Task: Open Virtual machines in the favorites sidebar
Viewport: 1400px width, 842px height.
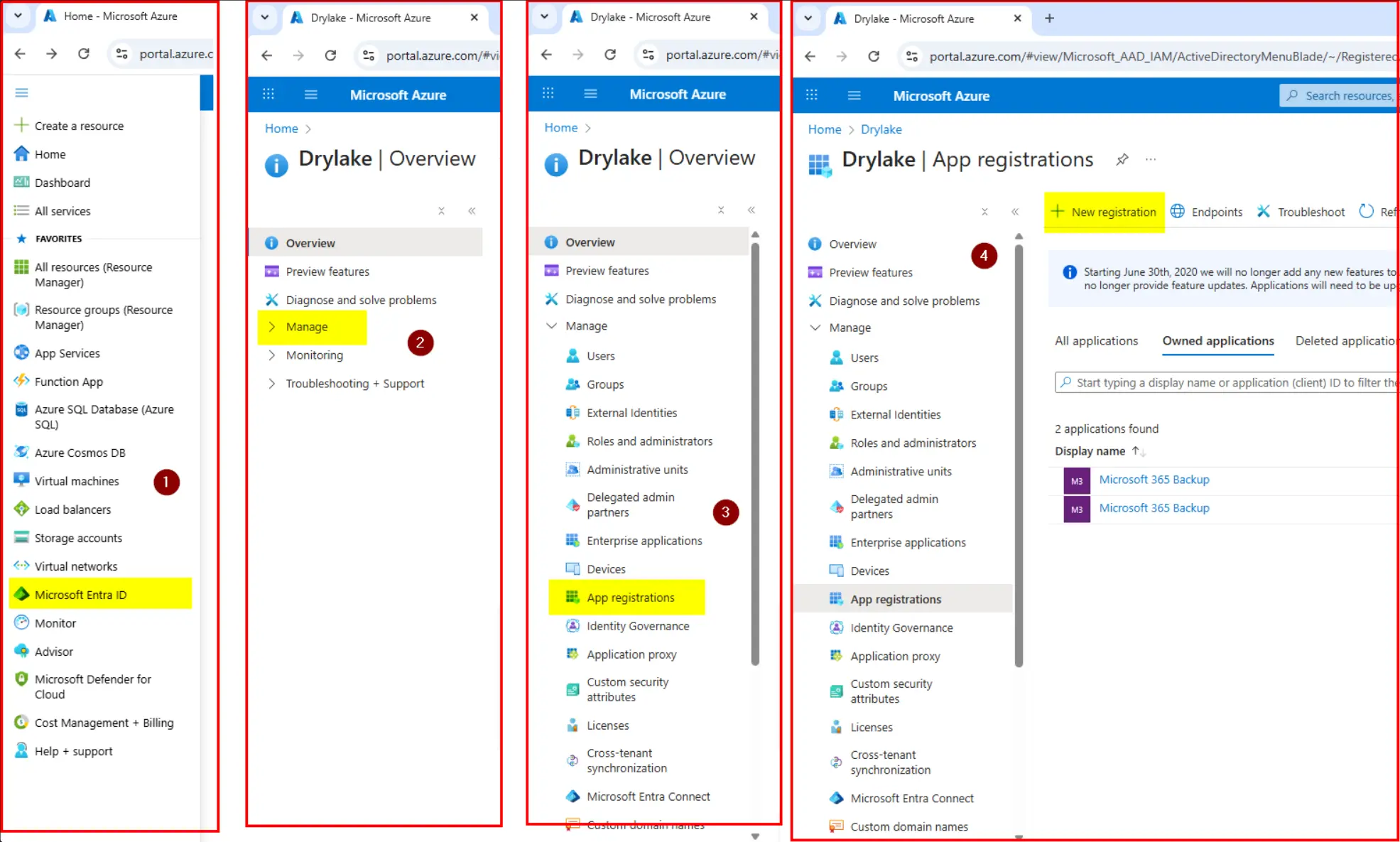Action: point(77,481)
